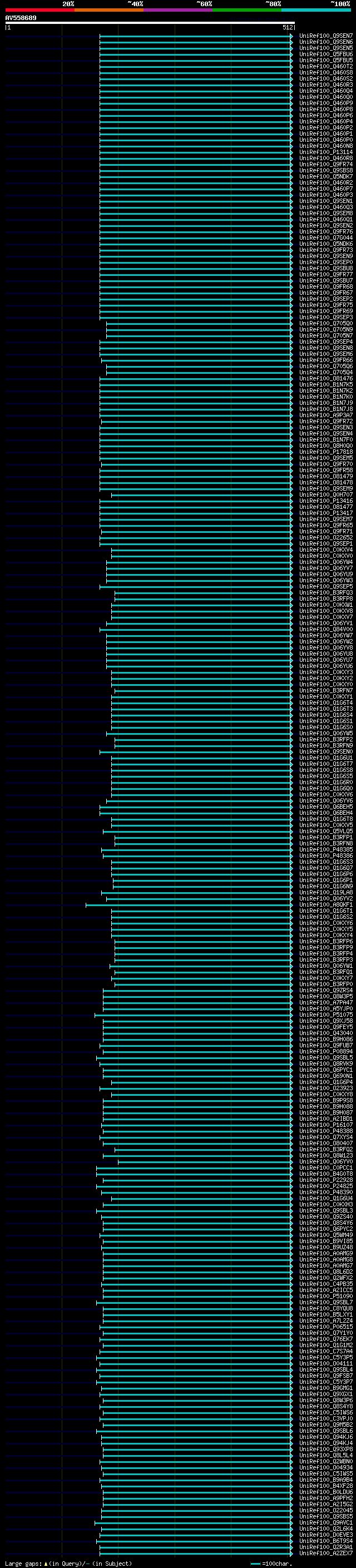Click the orange ~40% identity legend segment
The image size is (356, 1568).
[x=109, y=10]
